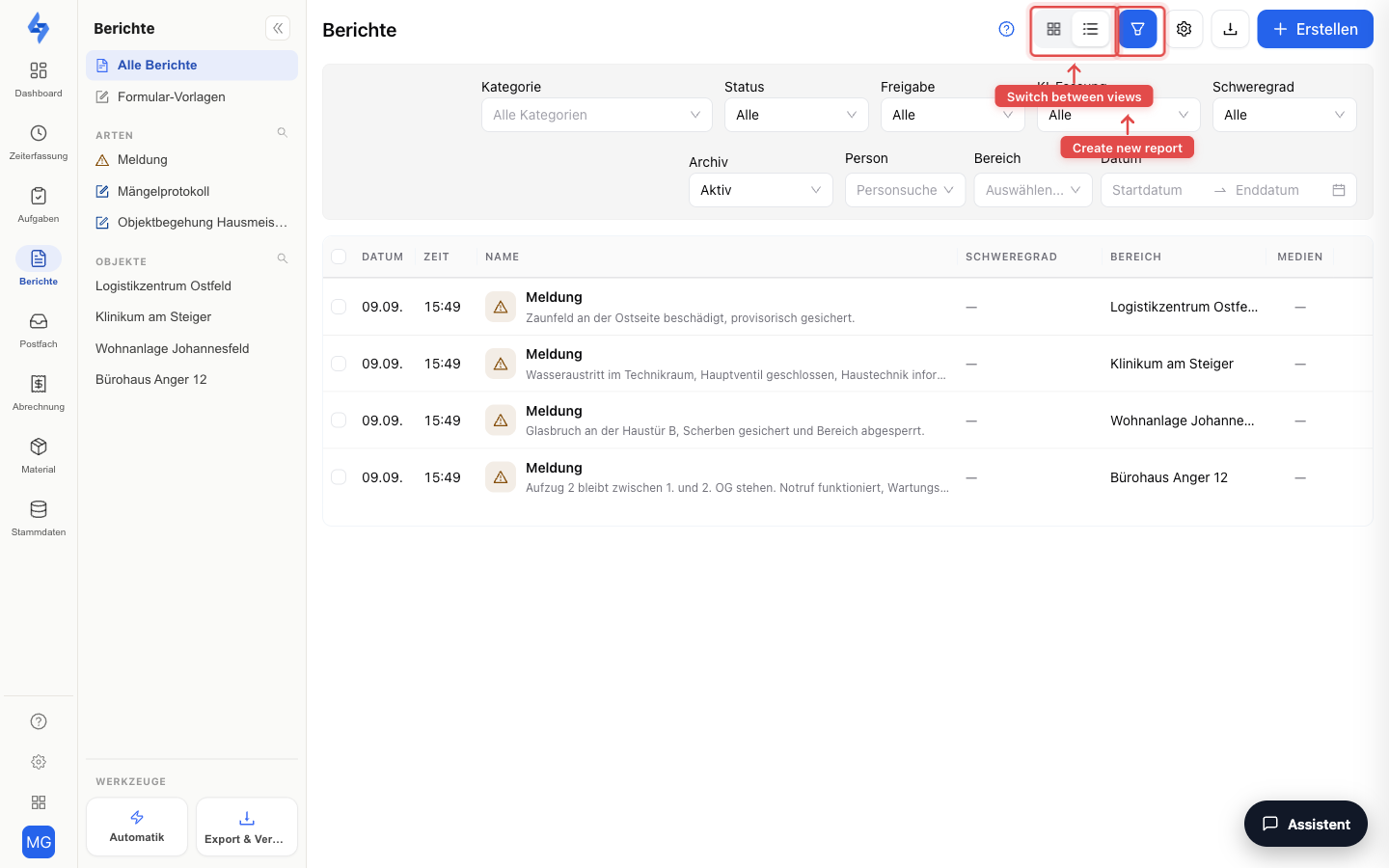Go to Zeiterfassung in the sidebar
1389x868 pixels.
pos(39,142)
